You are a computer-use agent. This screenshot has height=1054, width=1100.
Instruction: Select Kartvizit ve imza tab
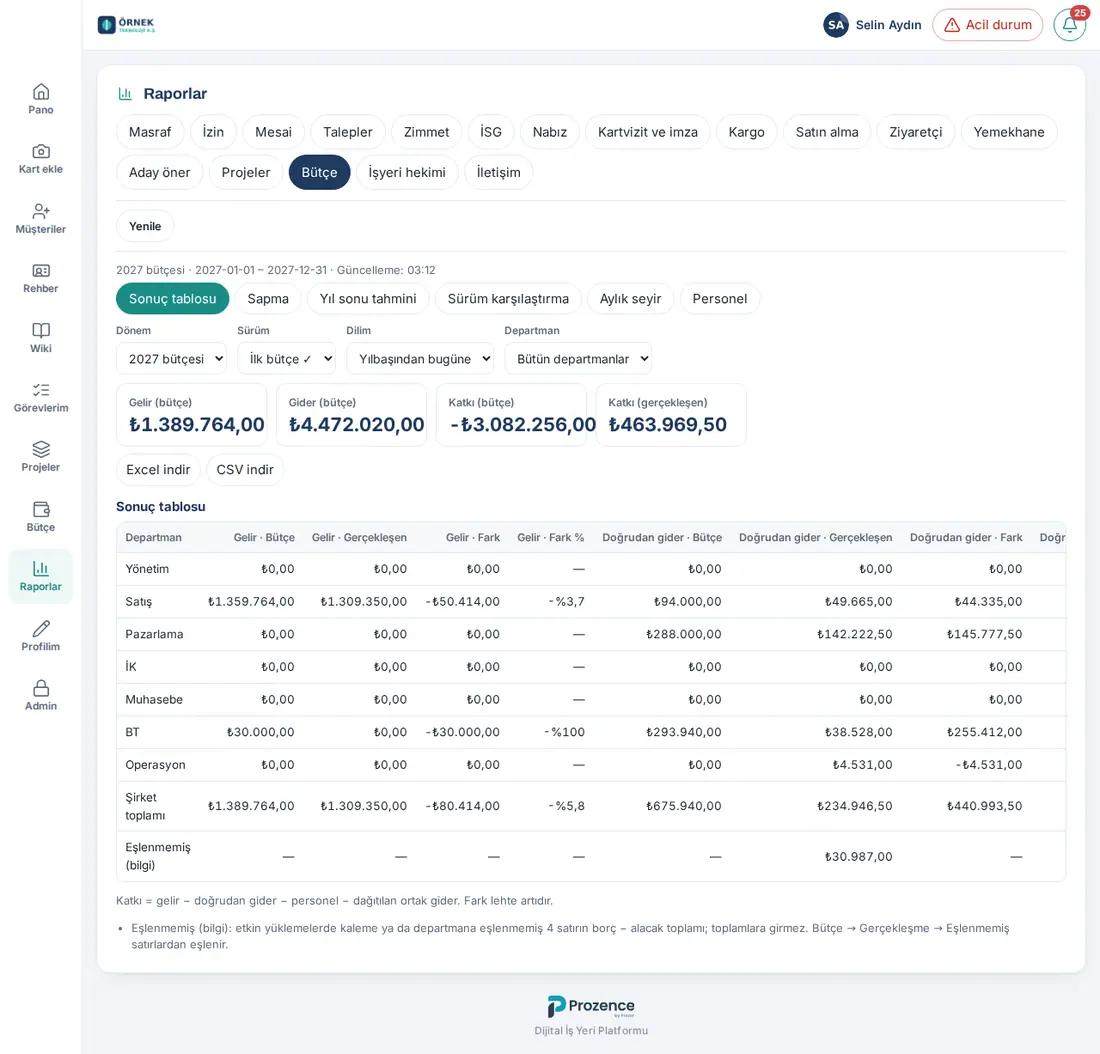pos(648,132)
